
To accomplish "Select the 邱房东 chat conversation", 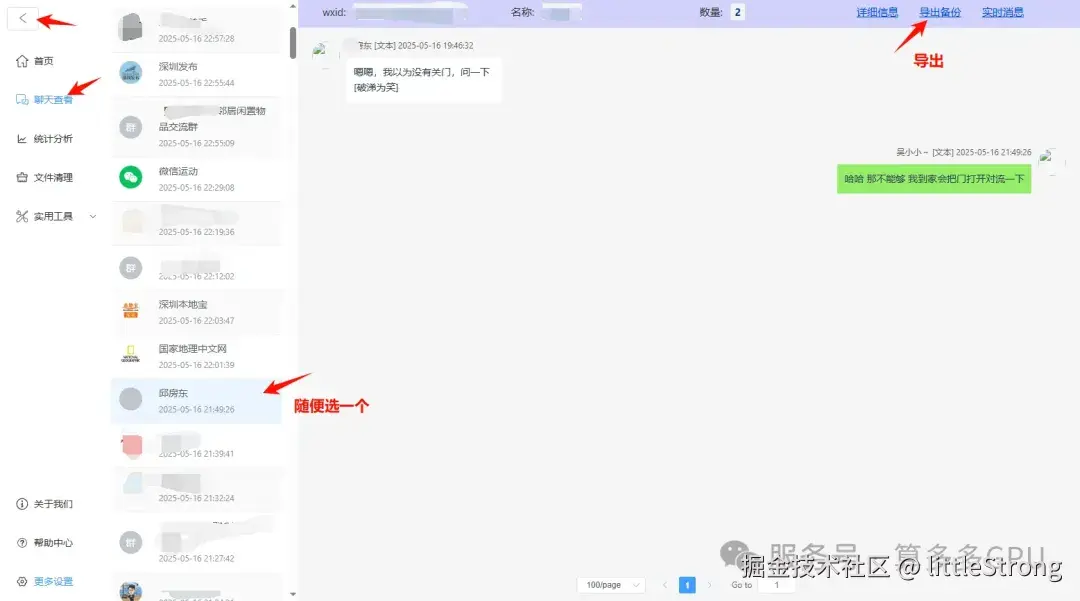I will coord(196,400).
